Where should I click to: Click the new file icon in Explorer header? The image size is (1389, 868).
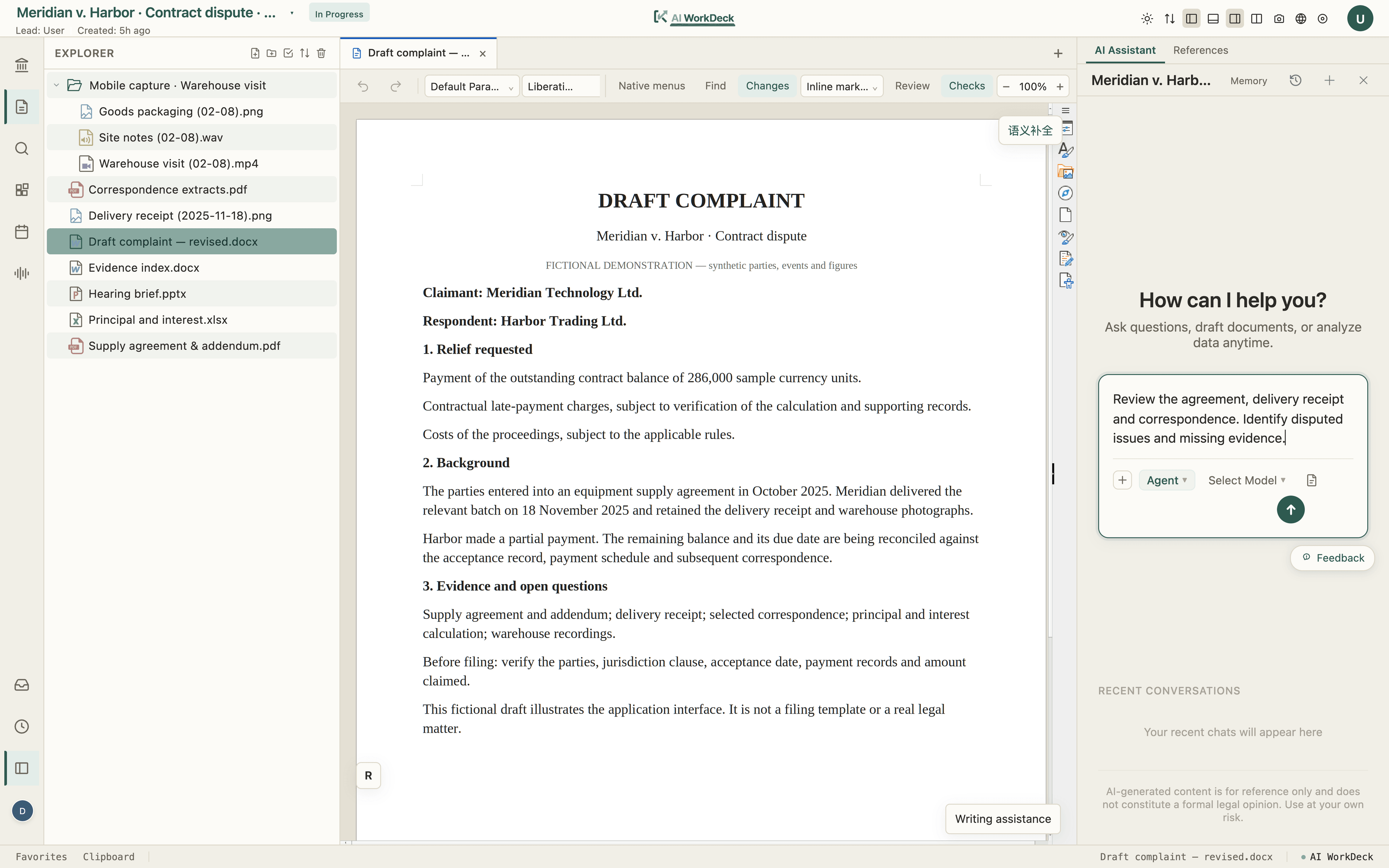255,54
